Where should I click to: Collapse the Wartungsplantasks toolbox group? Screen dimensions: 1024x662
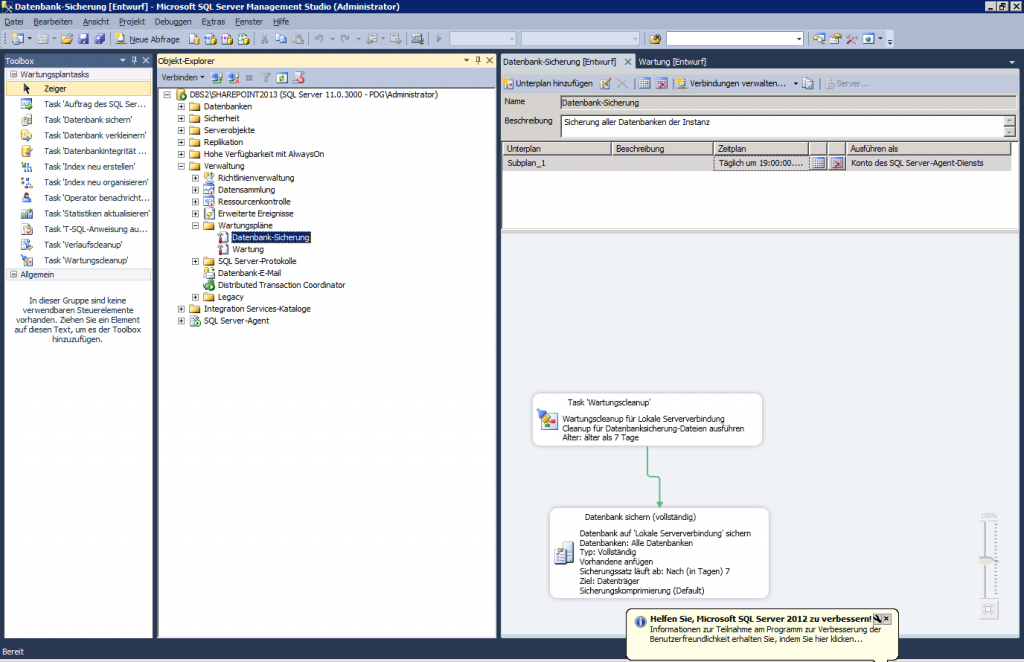click(13, 74)
